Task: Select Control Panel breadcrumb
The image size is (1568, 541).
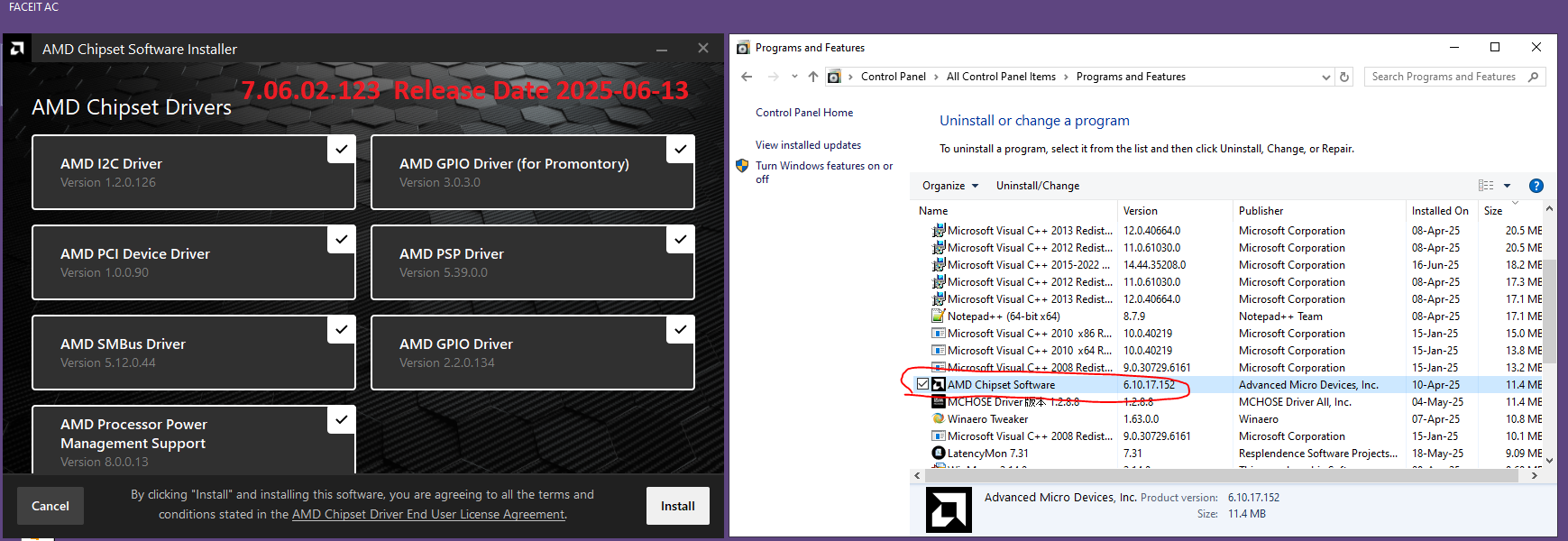Action: 893,77
